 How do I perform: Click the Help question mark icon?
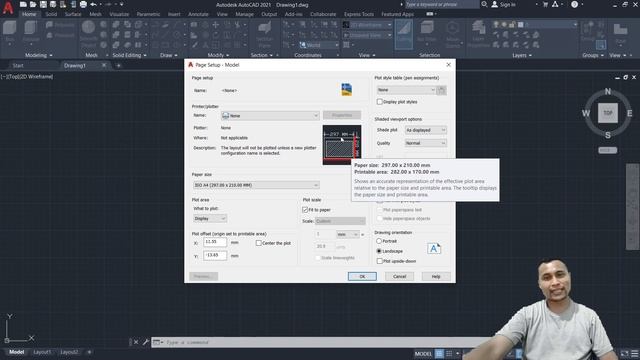point(574,4)
